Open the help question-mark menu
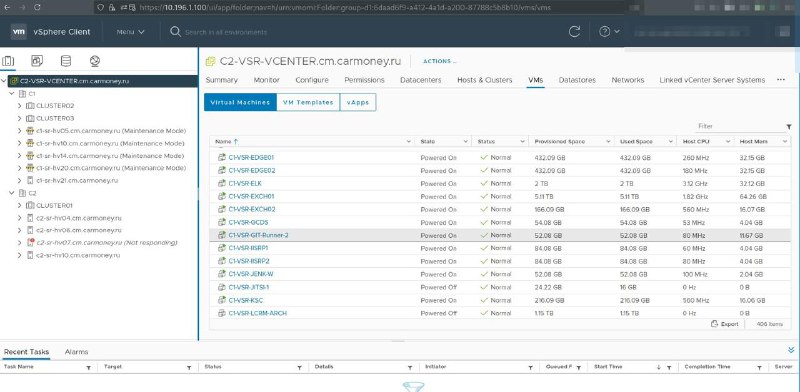Image resolution: width=800 pixels, height=392 pixels. (609, 32)
